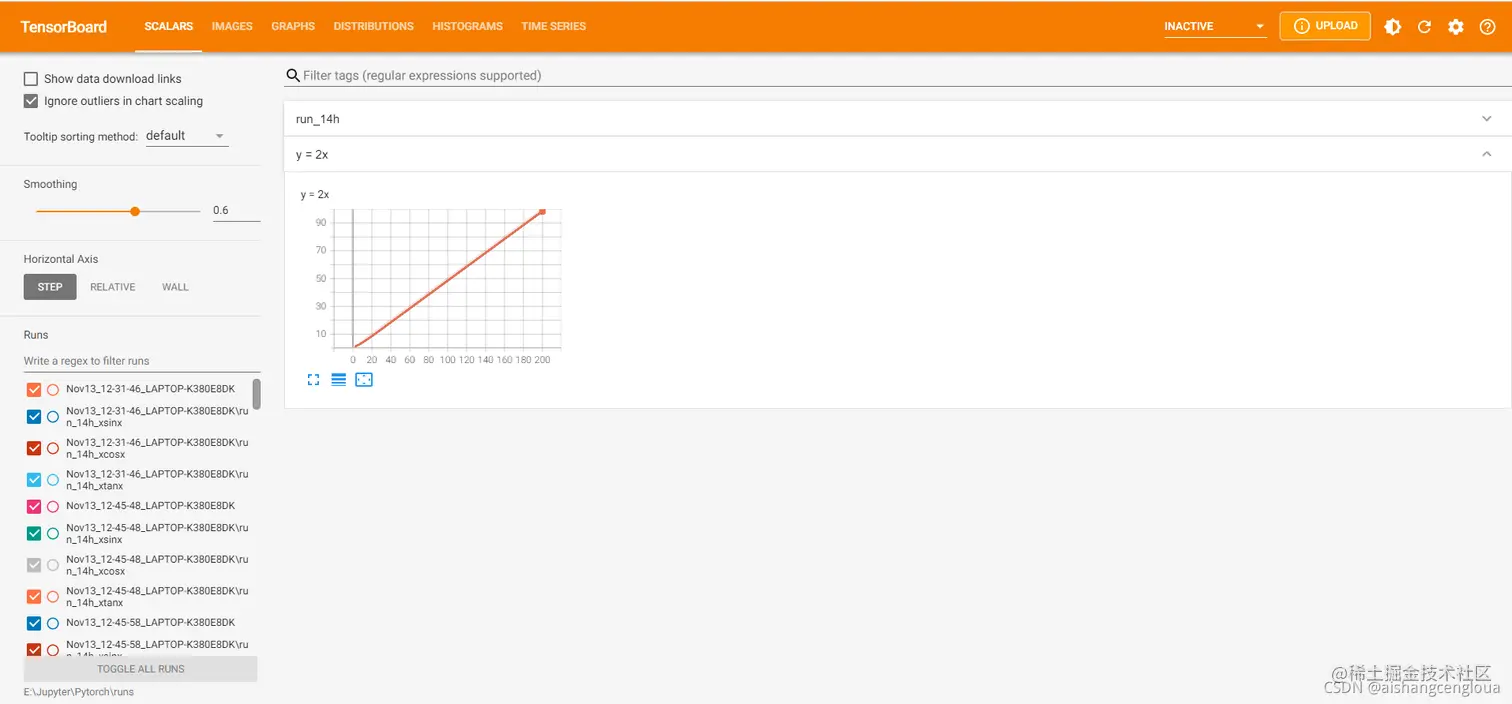Show only run Nov13_12-31-46_LAPTOP-K380E8DK via radio

coord(53,390)
